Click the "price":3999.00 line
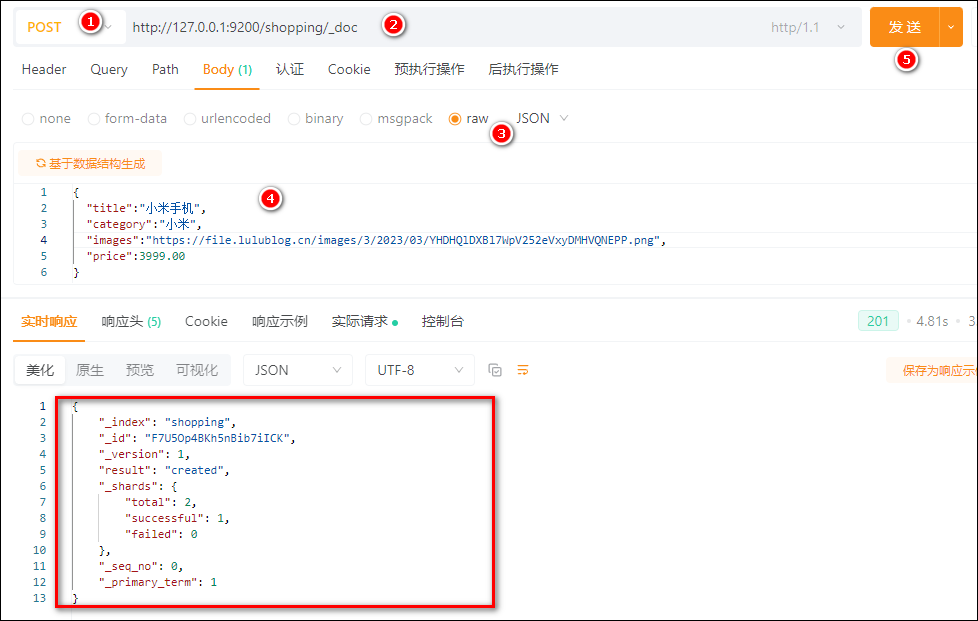 tap(135, 256)
